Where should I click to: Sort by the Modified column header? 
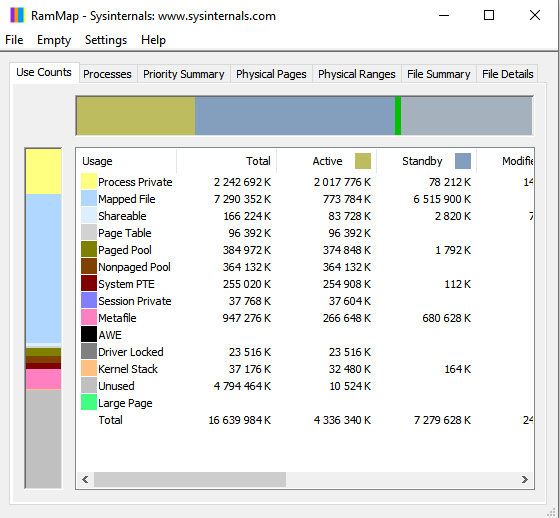coord(505,161)
